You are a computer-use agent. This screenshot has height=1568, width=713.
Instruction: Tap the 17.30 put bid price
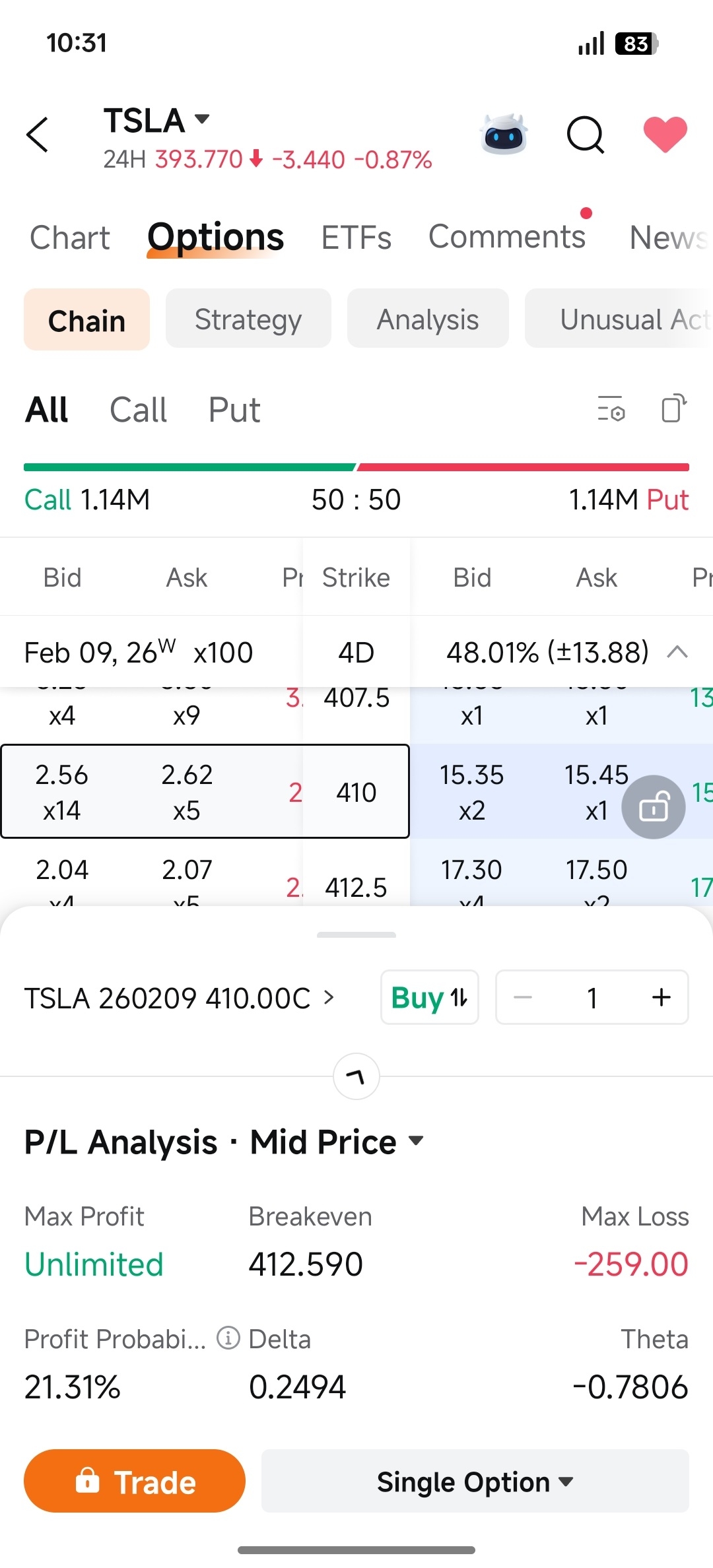(x=472, y=870)
